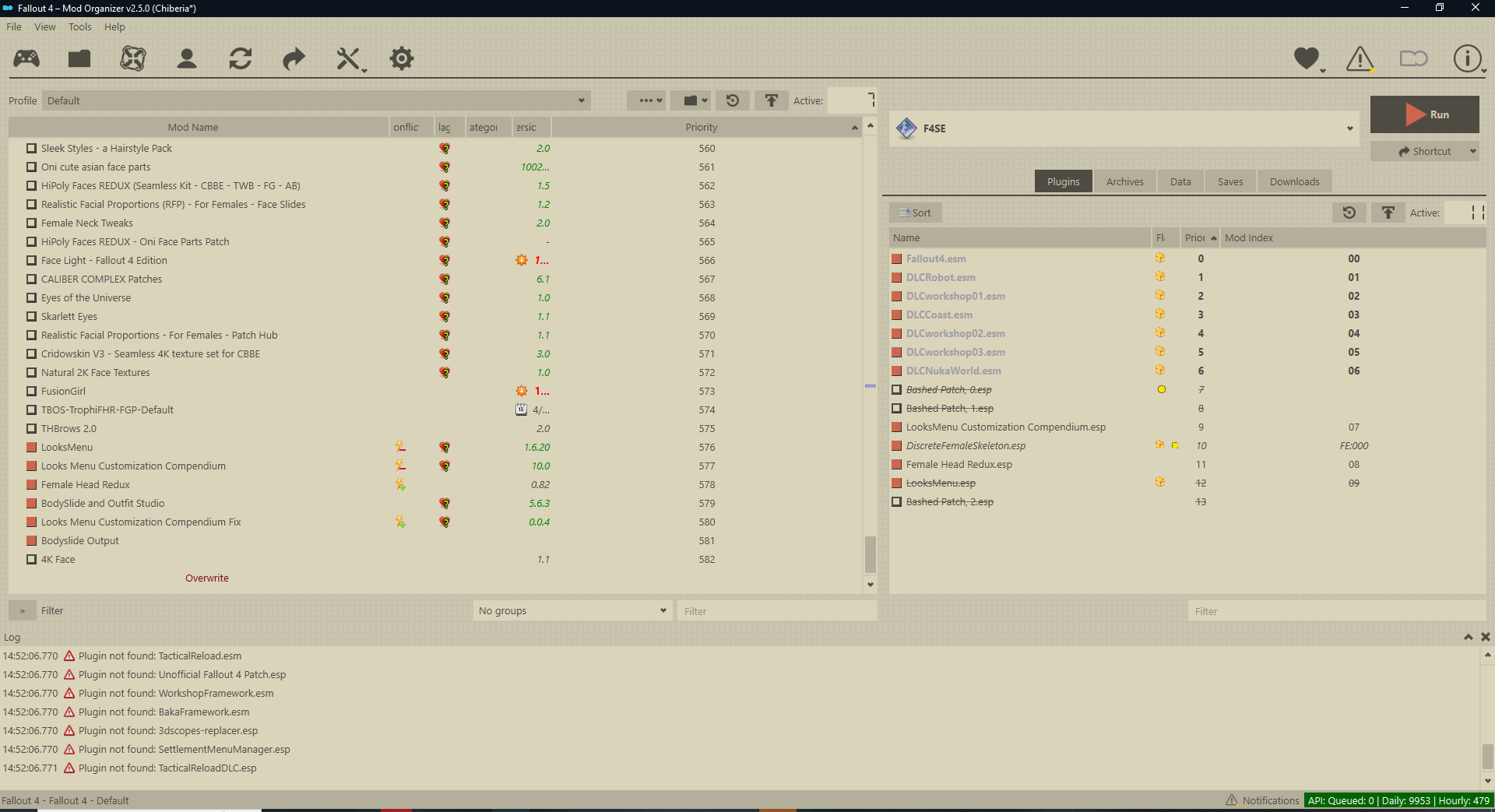This screenshot has width=1495, height=812.
Task: Refresh the mod list with the refresh icon
Action: click(x=240, y=58)
